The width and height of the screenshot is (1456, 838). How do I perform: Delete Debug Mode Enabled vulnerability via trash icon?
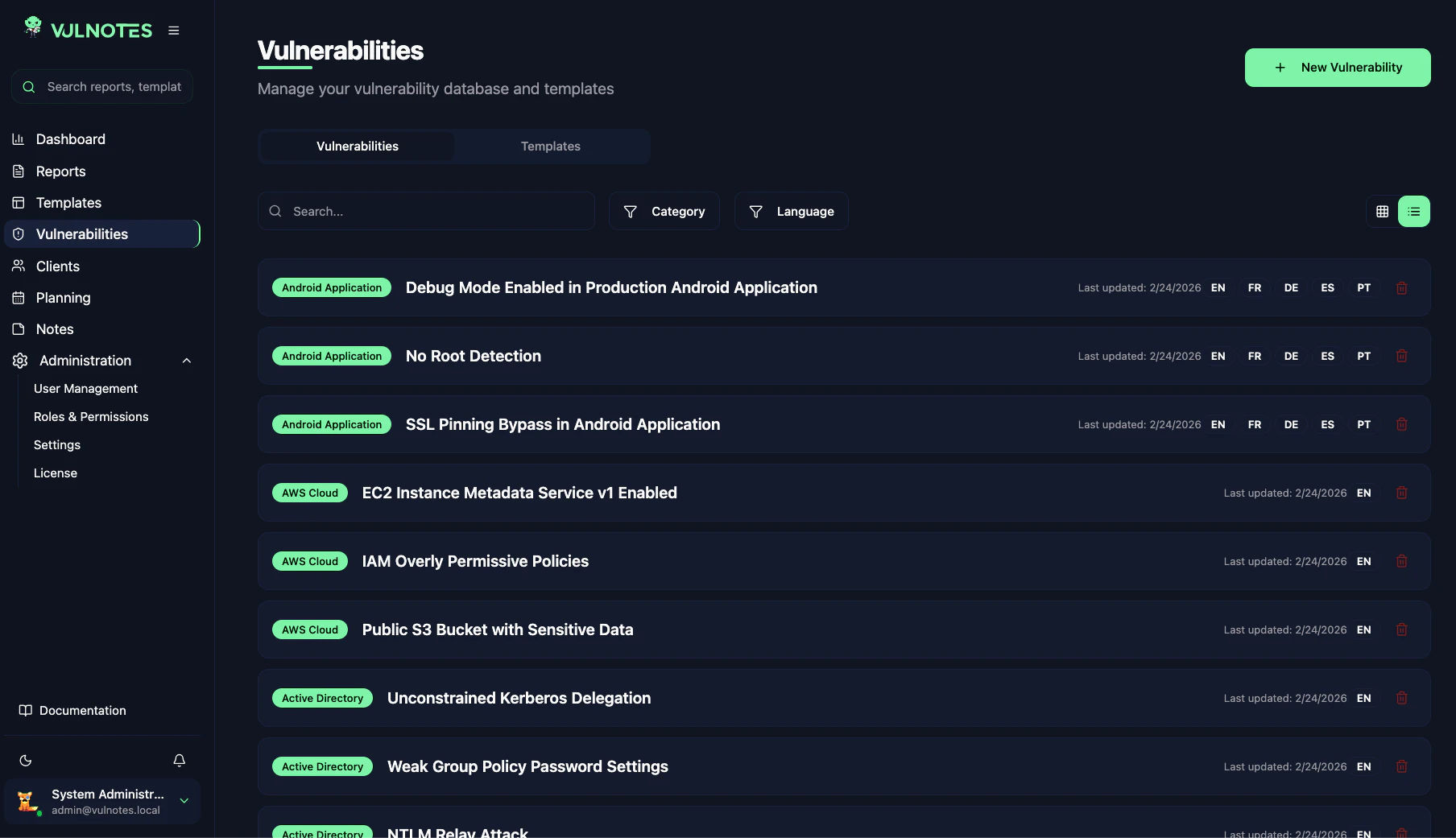[1402, 287]
